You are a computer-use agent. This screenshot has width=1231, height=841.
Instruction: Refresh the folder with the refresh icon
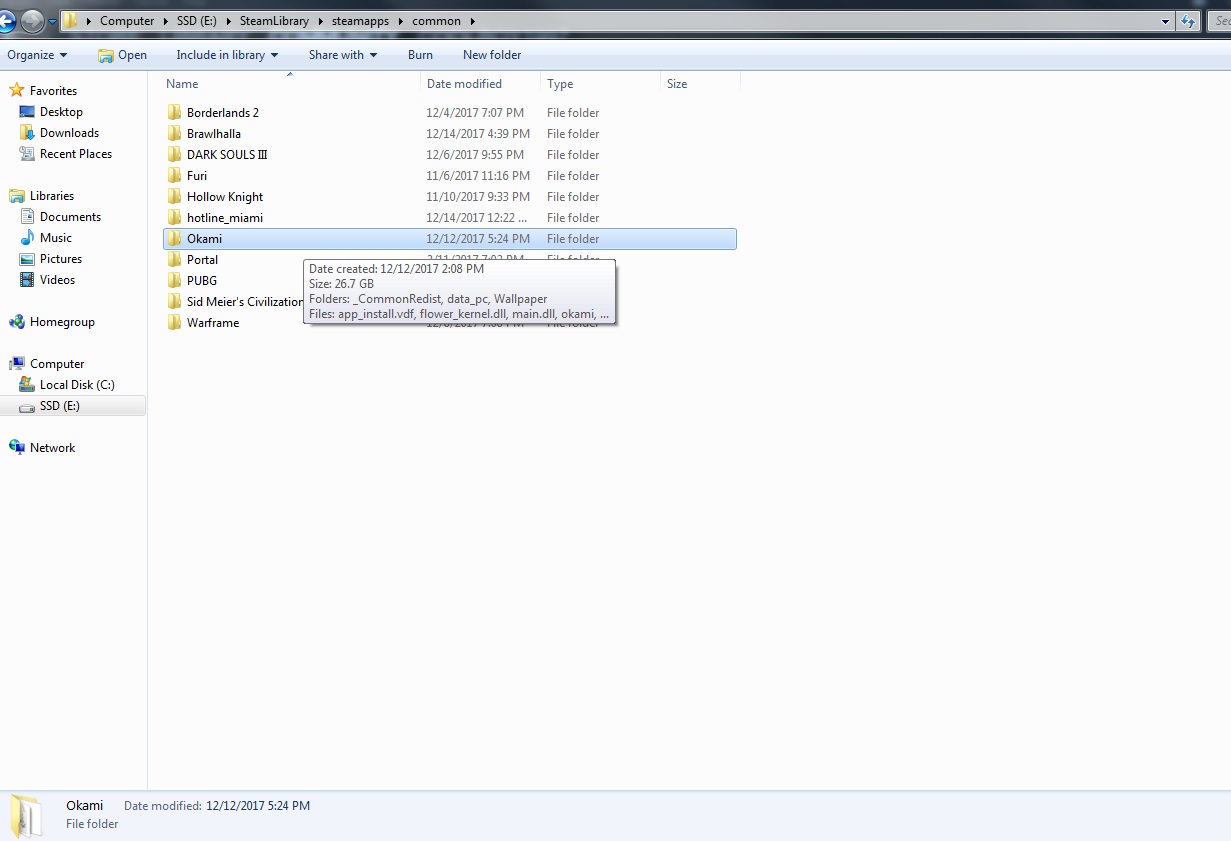click(x=1188, y=21)
